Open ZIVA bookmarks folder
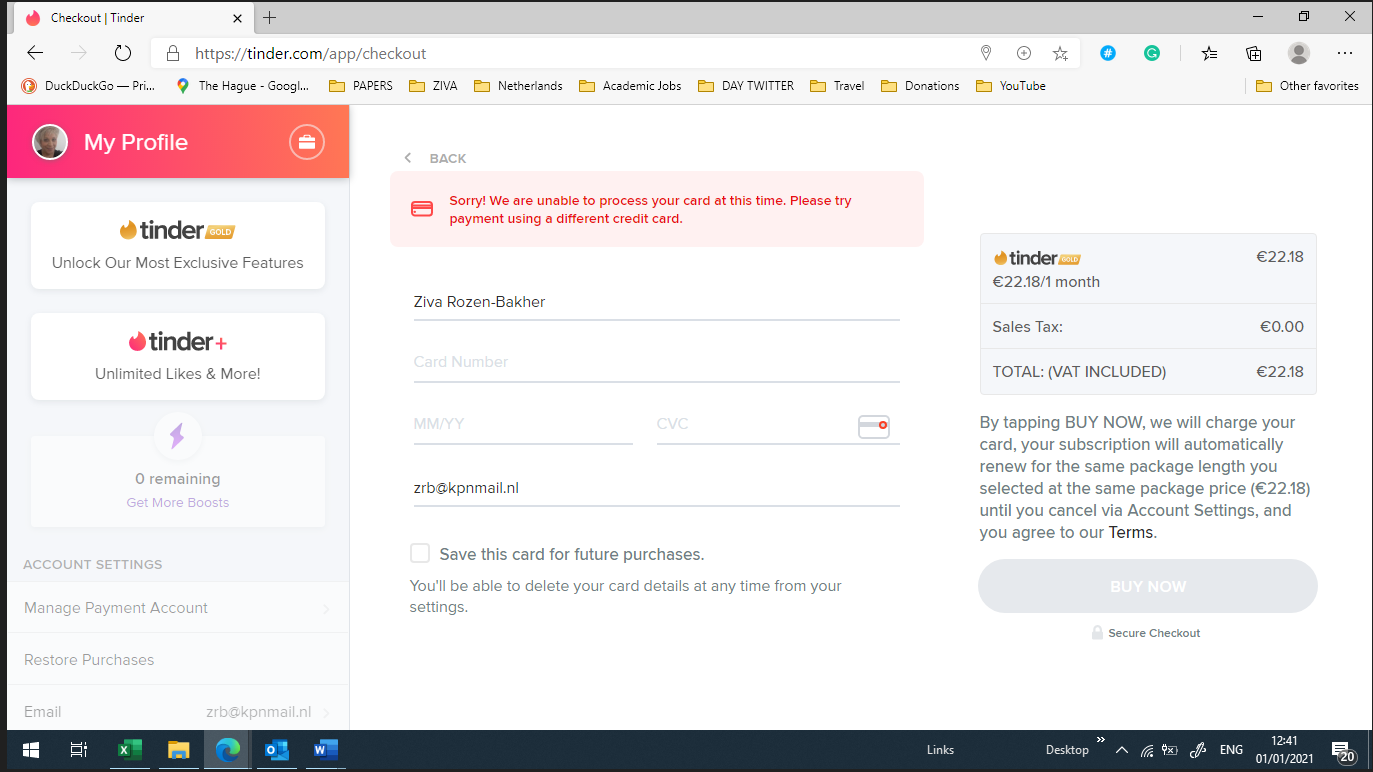The image size is (1373, 772). coord(433,86)
